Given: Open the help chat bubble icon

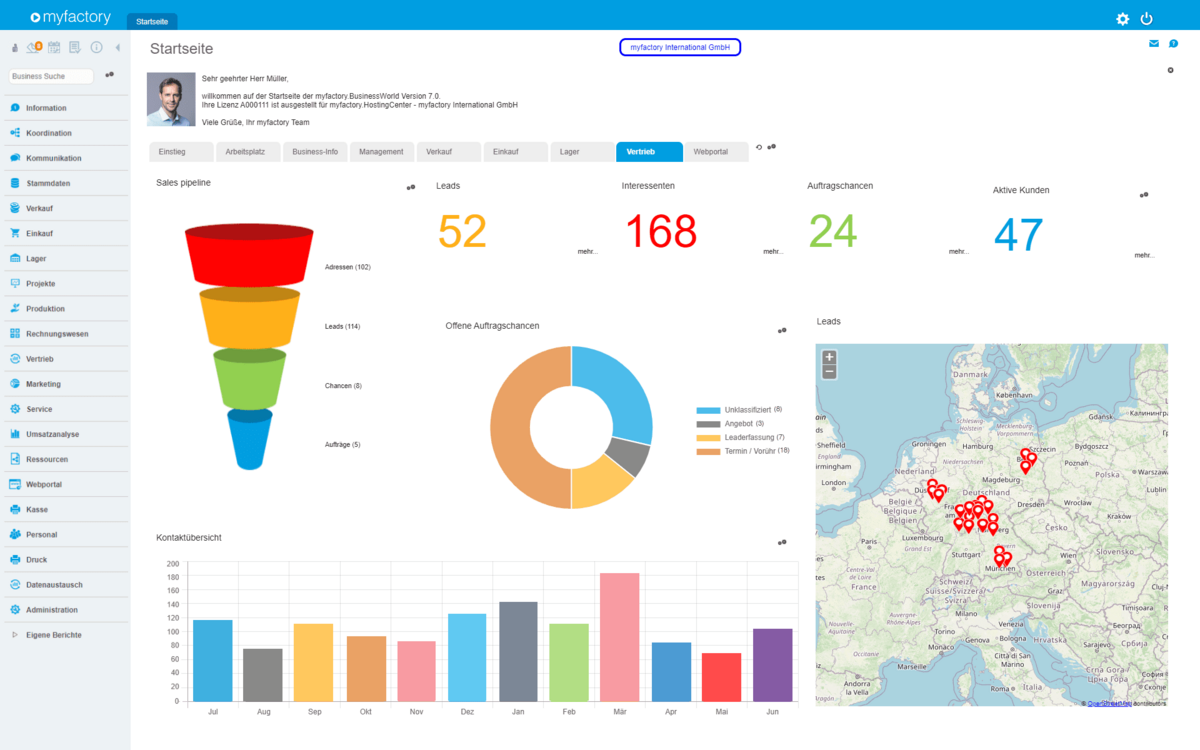Looking at the screenshot, I should pyautogui.click(x=1174, y=44).
